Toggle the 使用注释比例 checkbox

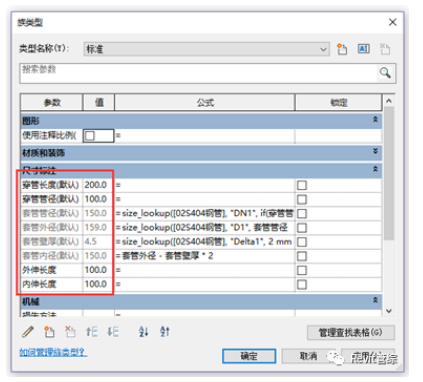point(90,136)
